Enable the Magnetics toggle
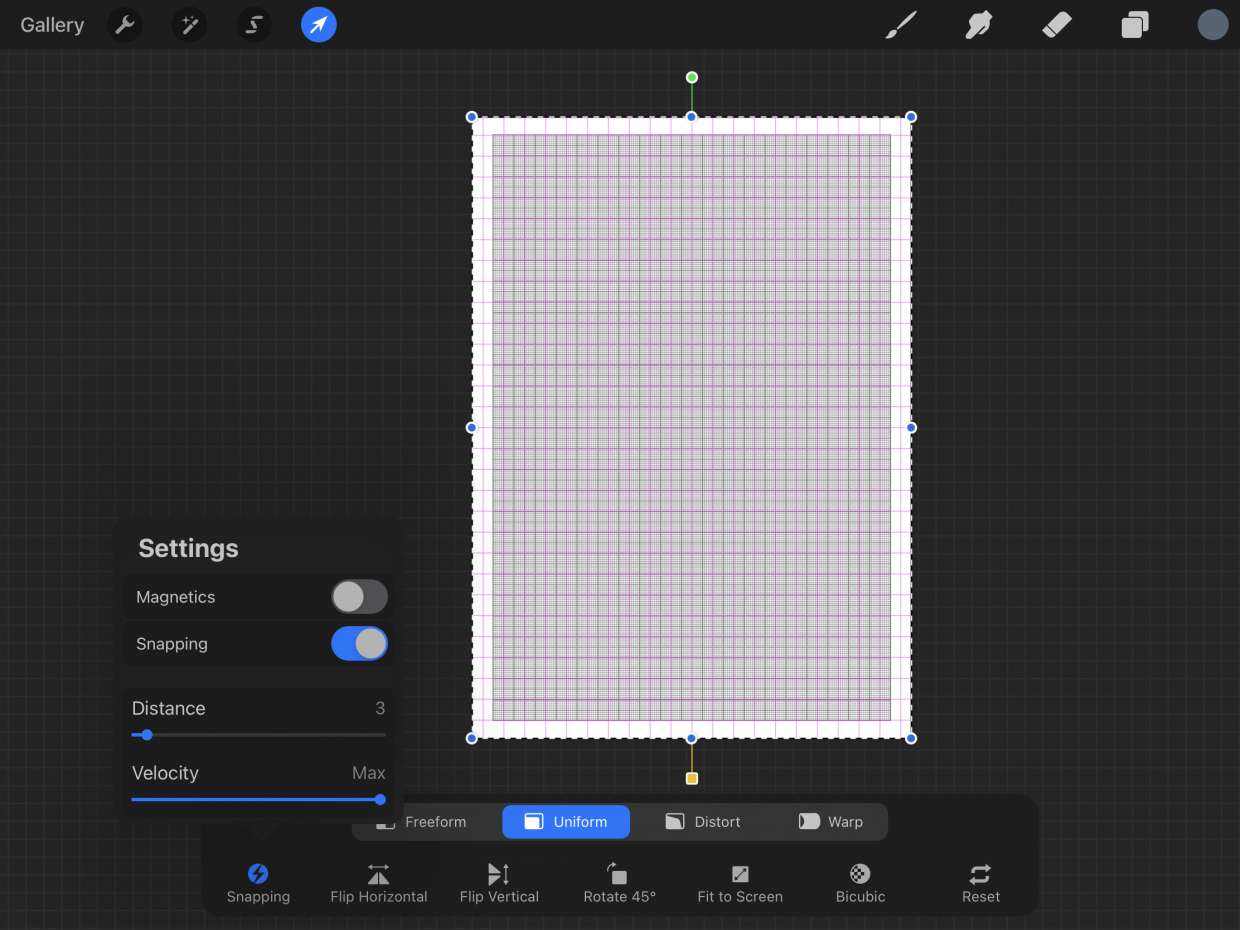Image resolution: width=1240 pixels, height=930 pixels. [359, 597]
